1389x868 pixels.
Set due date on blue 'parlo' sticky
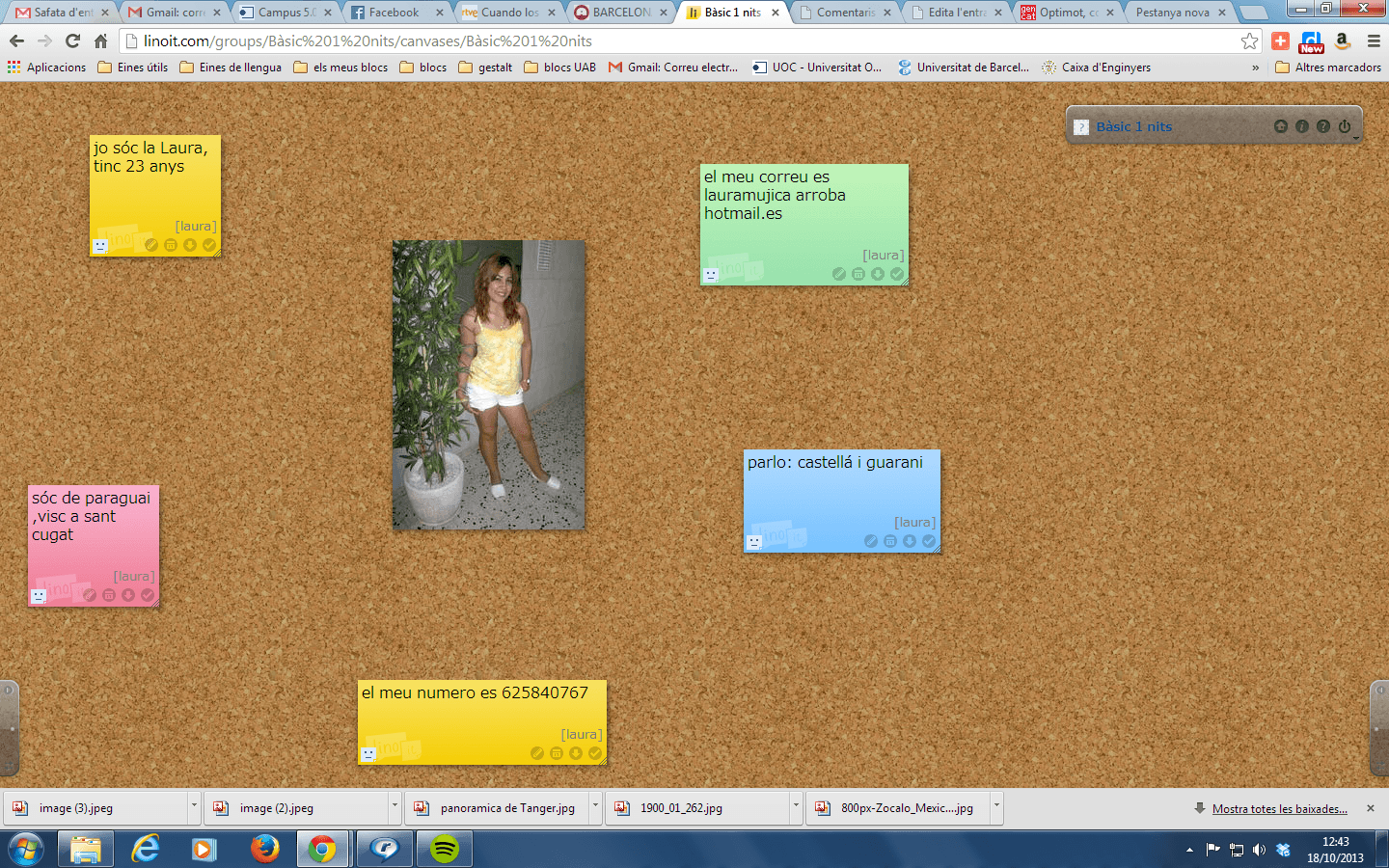pyautogui.click(x=890, y=541)
